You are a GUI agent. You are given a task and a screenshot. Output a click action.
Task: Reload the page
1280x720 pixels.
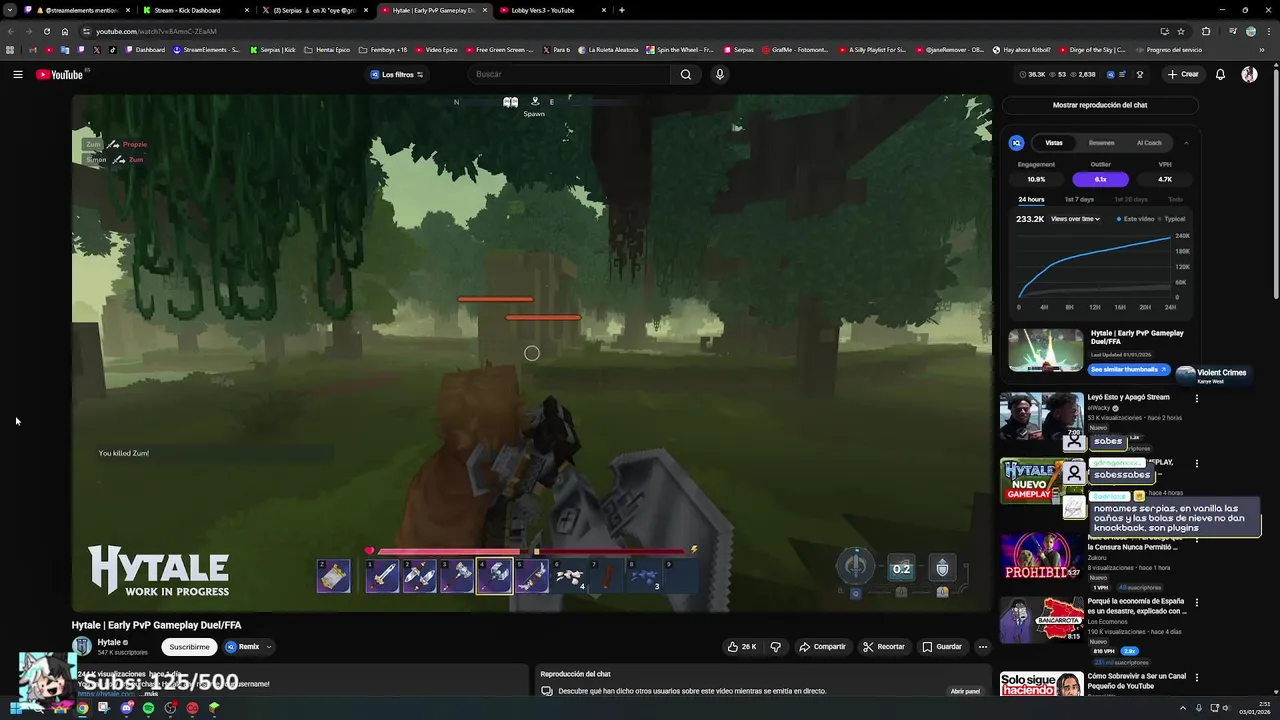pos(46,31)
